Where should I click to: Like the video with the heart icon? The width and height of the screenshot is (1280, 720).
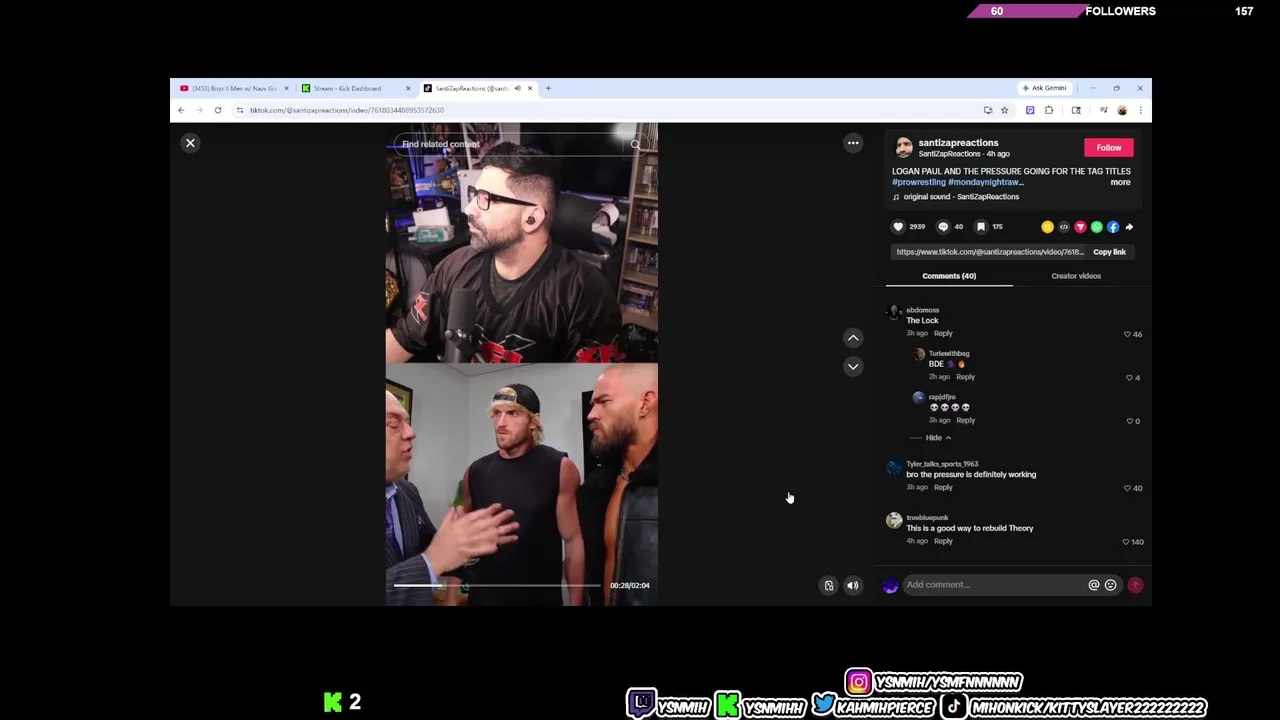(x=898, y=227)
